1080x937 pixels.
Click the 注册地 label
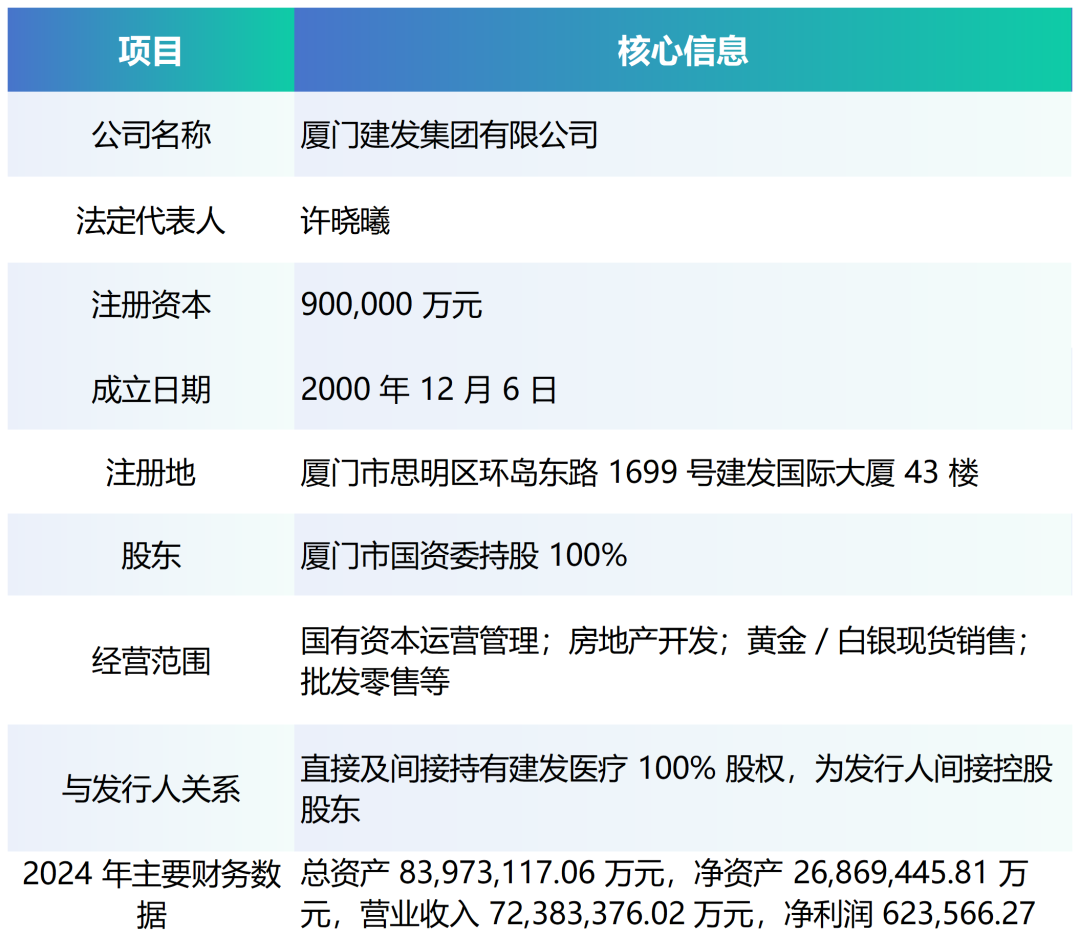(151, 473)
